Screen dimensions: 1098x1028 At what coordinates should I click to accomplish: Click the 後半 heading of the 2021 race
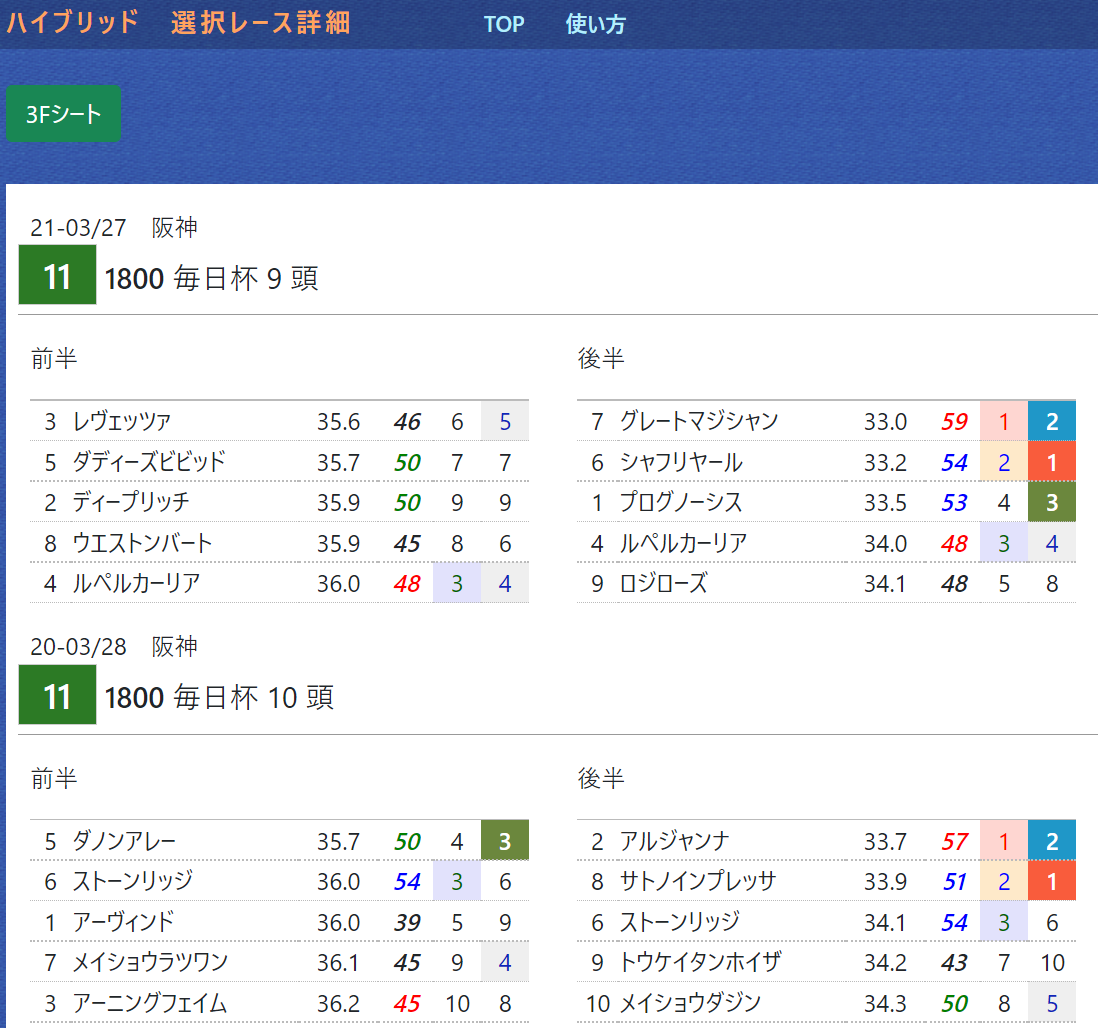[x=601, y=359]
